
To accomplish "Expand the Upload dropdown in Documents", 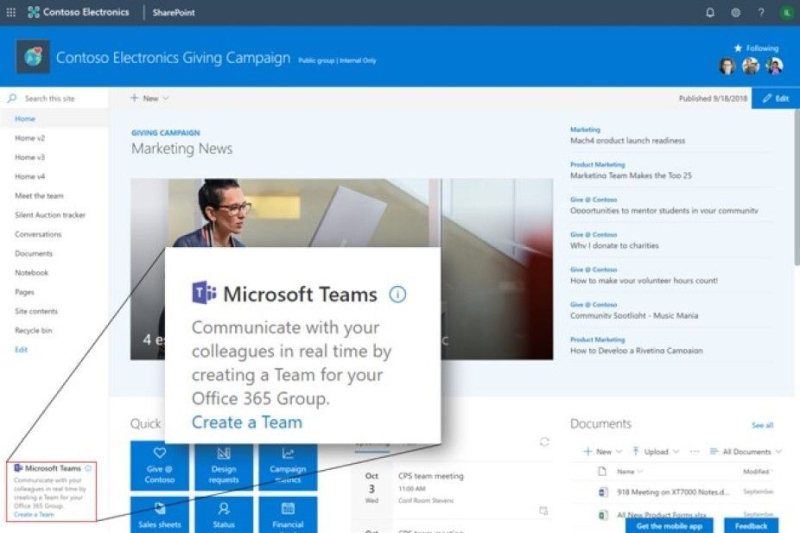I will pos(656,451).
